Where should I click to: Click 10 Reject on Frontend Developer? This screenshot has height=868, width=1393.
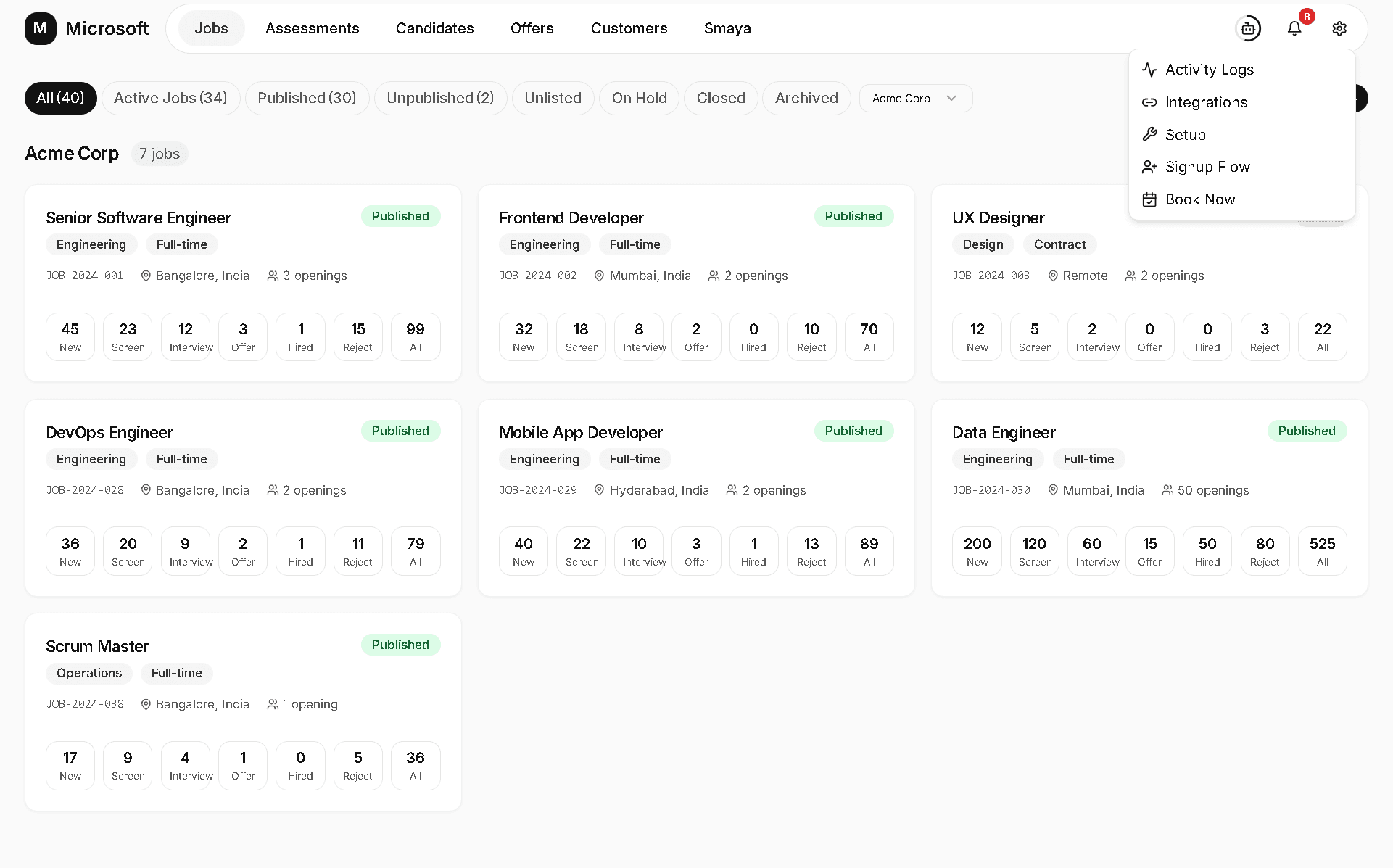tap(811, 336)
